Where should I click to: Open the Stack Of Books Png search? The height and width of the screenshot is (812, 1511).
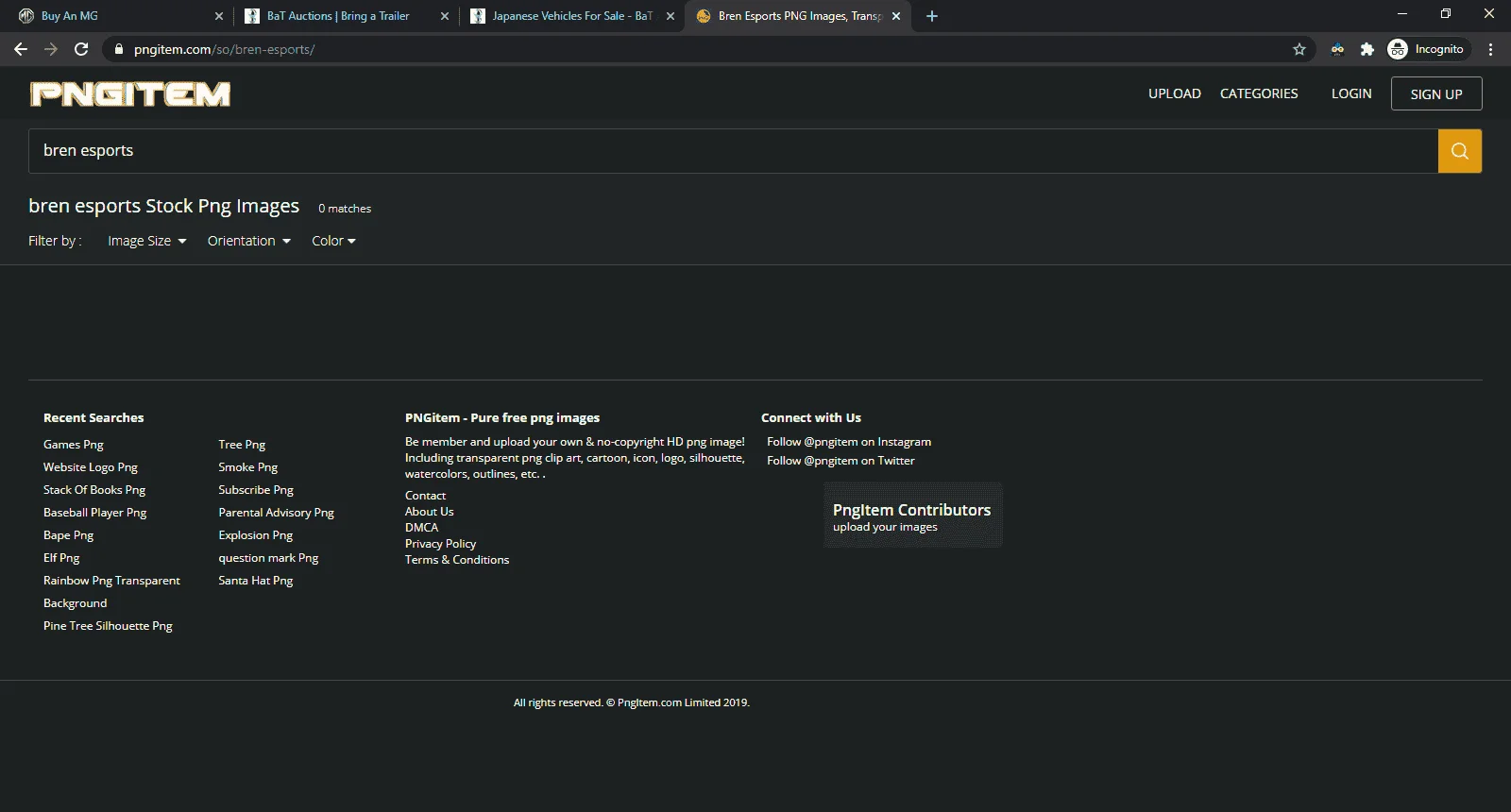[x=94, y=490]
